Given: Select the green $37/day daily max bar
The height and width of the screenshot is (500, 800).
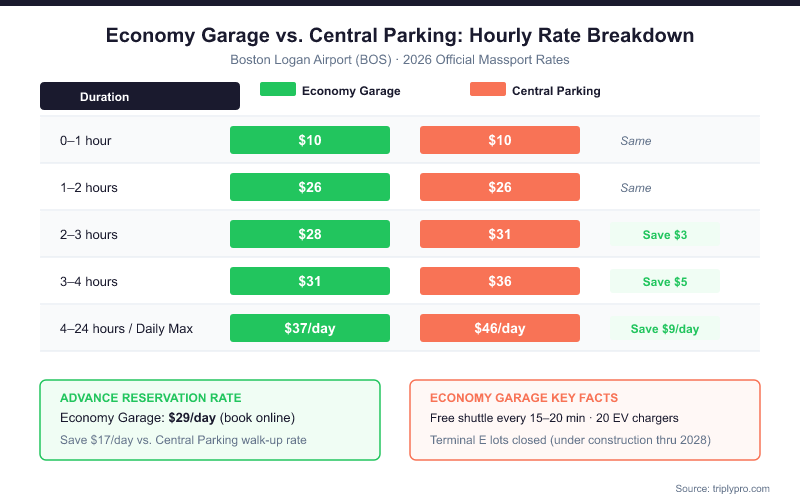Looking at the screenshot, I should [310, 328].
